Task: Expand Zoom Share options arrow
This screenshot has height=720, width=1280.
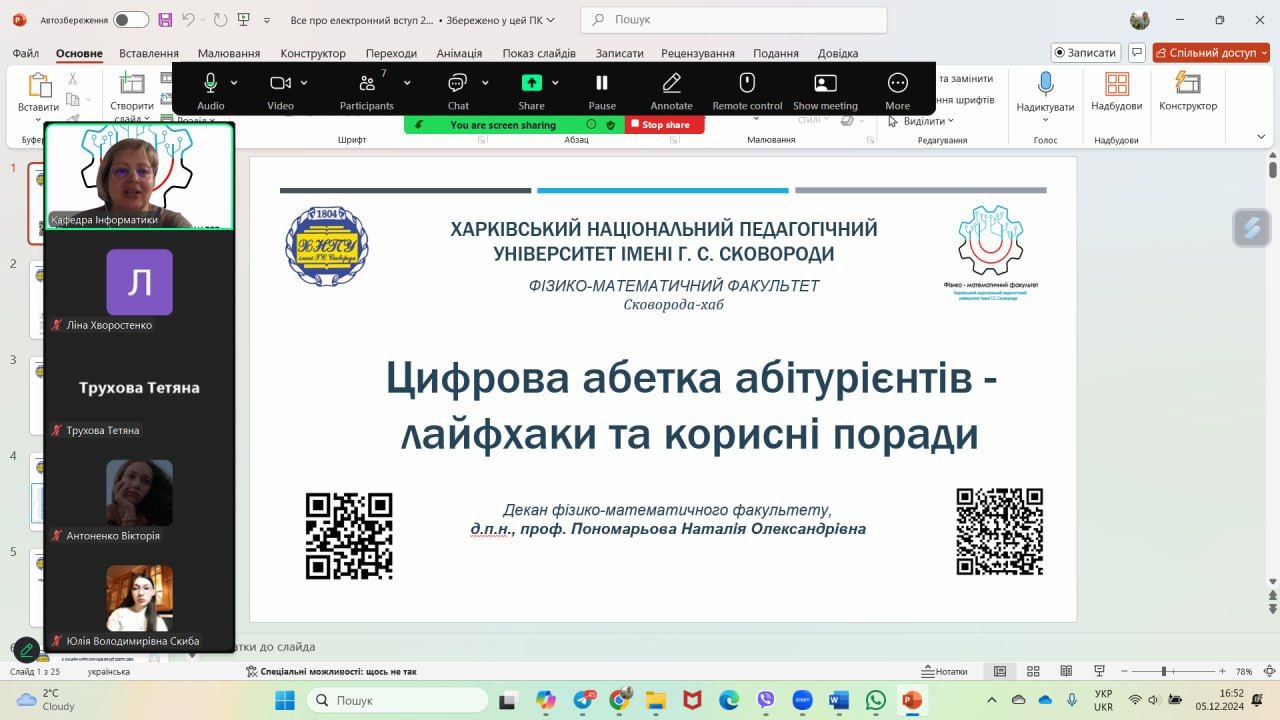Action: tap(555, 82)
